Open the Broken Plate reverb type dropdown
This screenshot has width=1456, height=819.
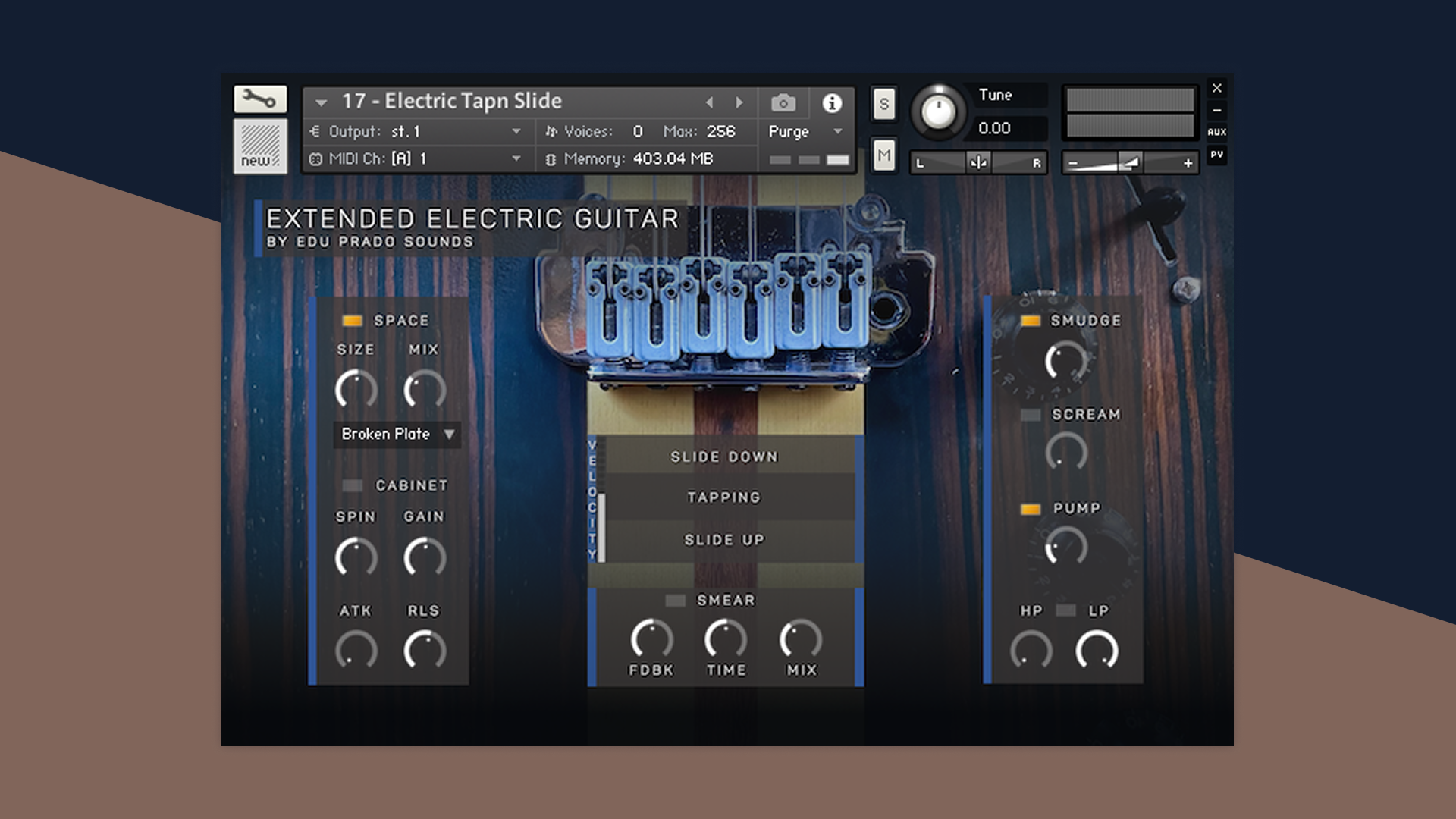point(397,435)
